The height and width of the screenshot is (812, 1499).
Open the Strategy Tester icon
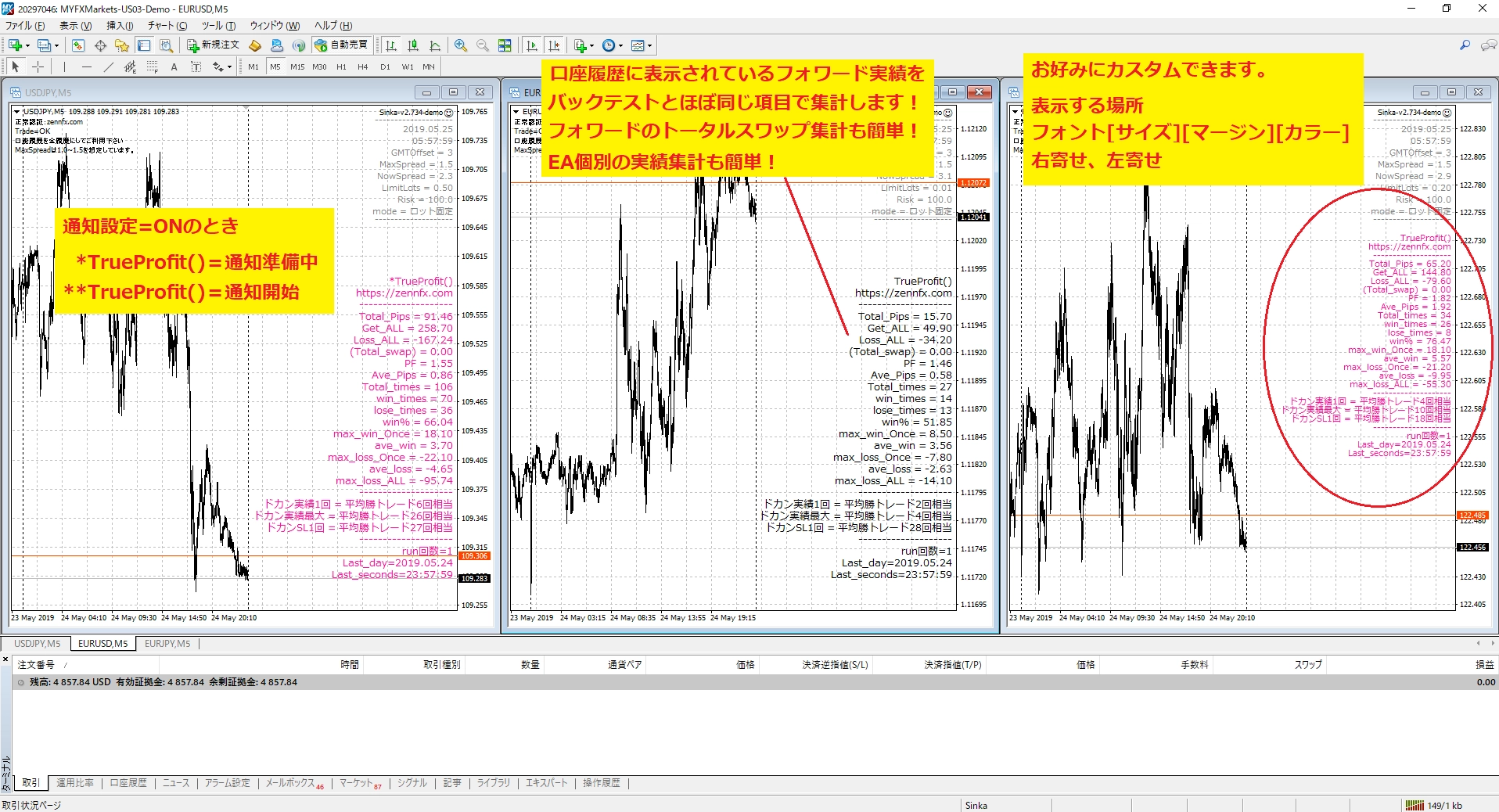pyautogui.click(x=166, y=45)
